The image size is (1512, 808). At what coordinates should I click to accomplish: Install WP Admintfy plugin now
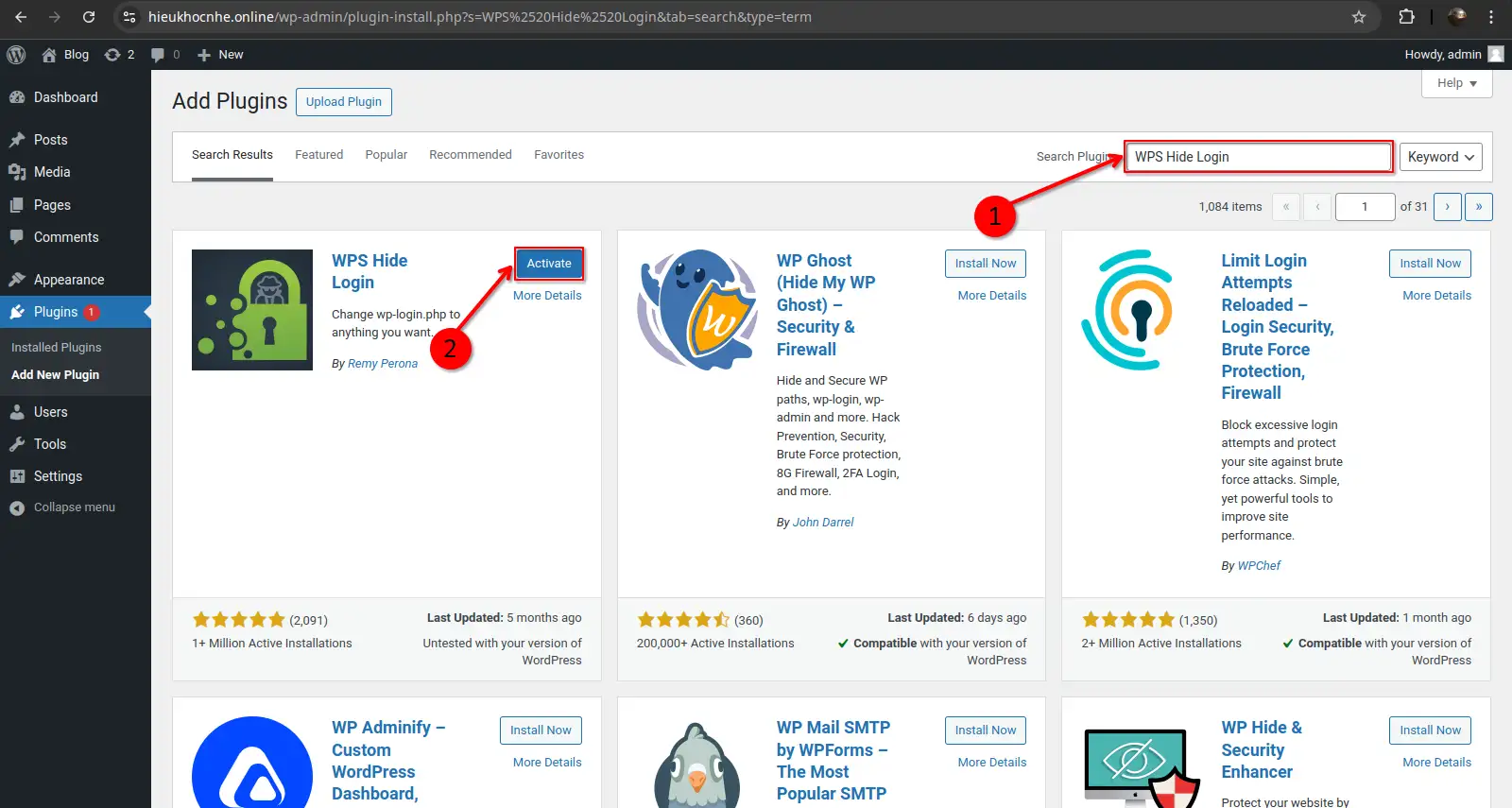(x=541, y=731)
